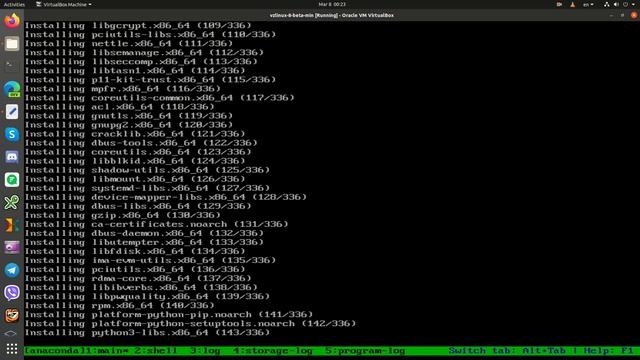Open the clock showing Mar 8 00:23
The image size is (640, 360).
tap(332, 4)
